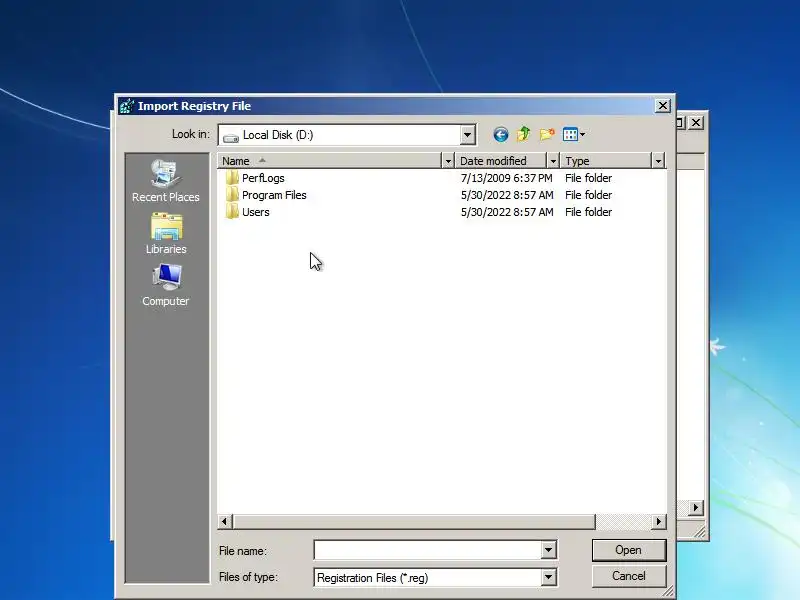800x600 pixels.
Task: Open Recent Places shortcut
Action: (x=165, y=181)
